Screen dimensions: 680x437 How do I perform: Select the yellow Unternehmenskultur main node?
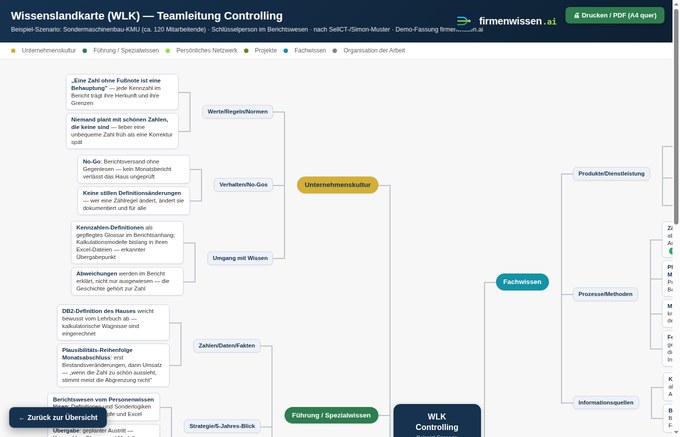pyautogui.click(x=337, y=185)
